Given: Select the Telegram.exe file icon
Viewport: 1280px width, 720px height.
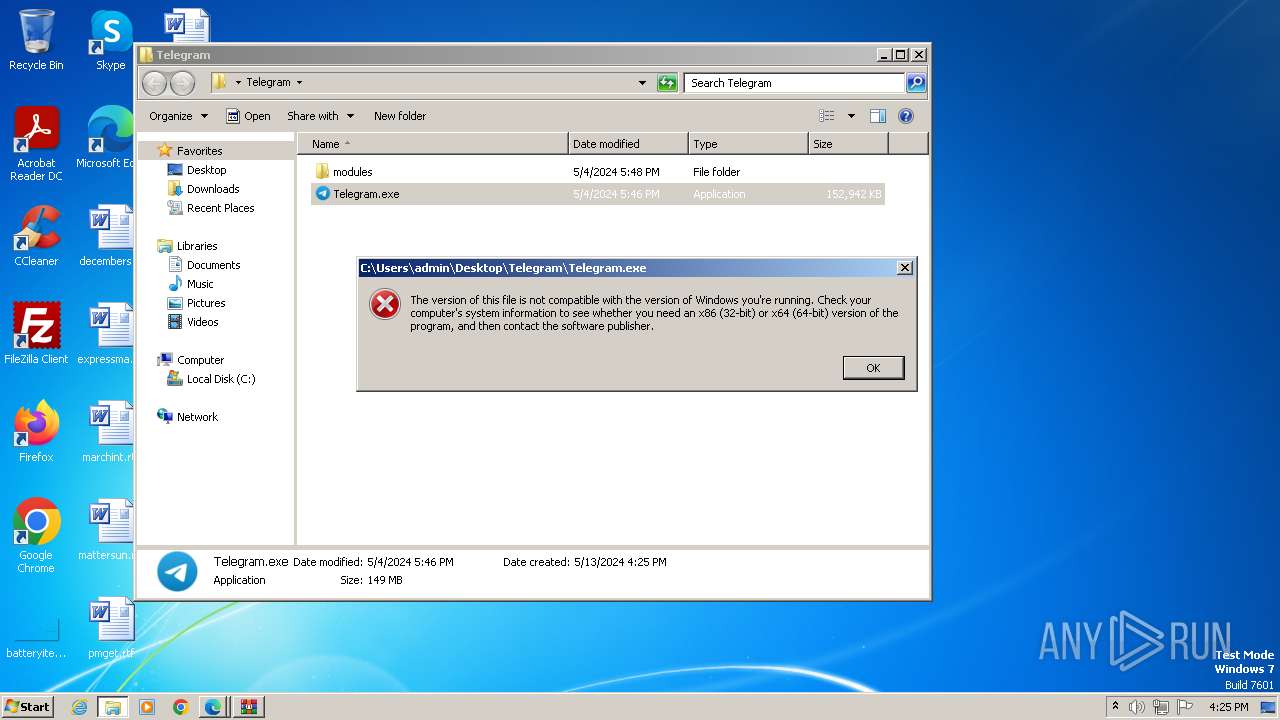Looking at the screenshot, I should click(322, 194).
